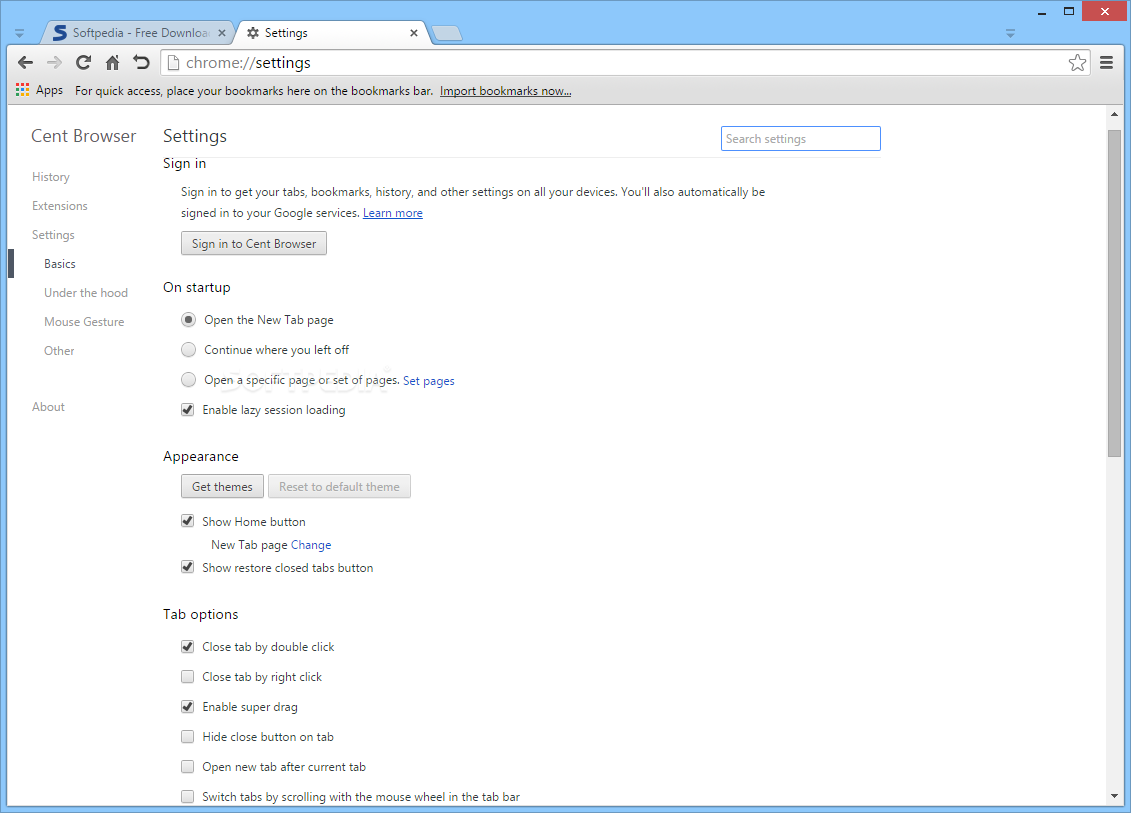Go to Under the hood section
1131x813 pixels.
(x=86, y=293)
